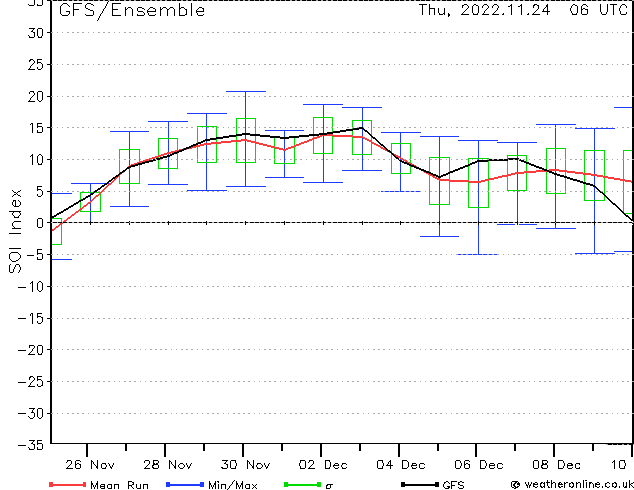The width and height of the screenshot is (634, 490).
Task: Click the 5 value on the y-axis
Action: click(x=40, y=192)
